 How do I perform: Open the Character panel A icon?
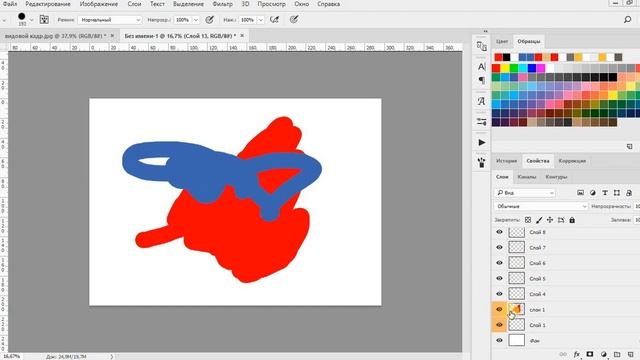(482, 67)
